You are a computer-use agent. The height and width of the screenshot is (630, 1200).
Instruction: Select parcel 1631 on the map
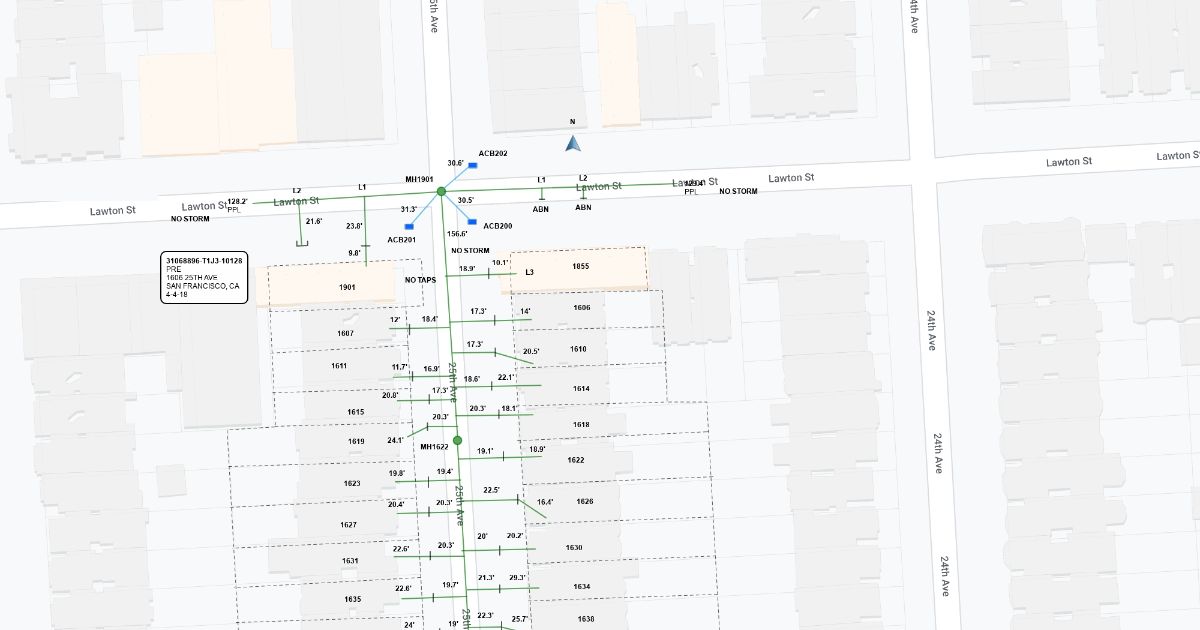[350, 561]
